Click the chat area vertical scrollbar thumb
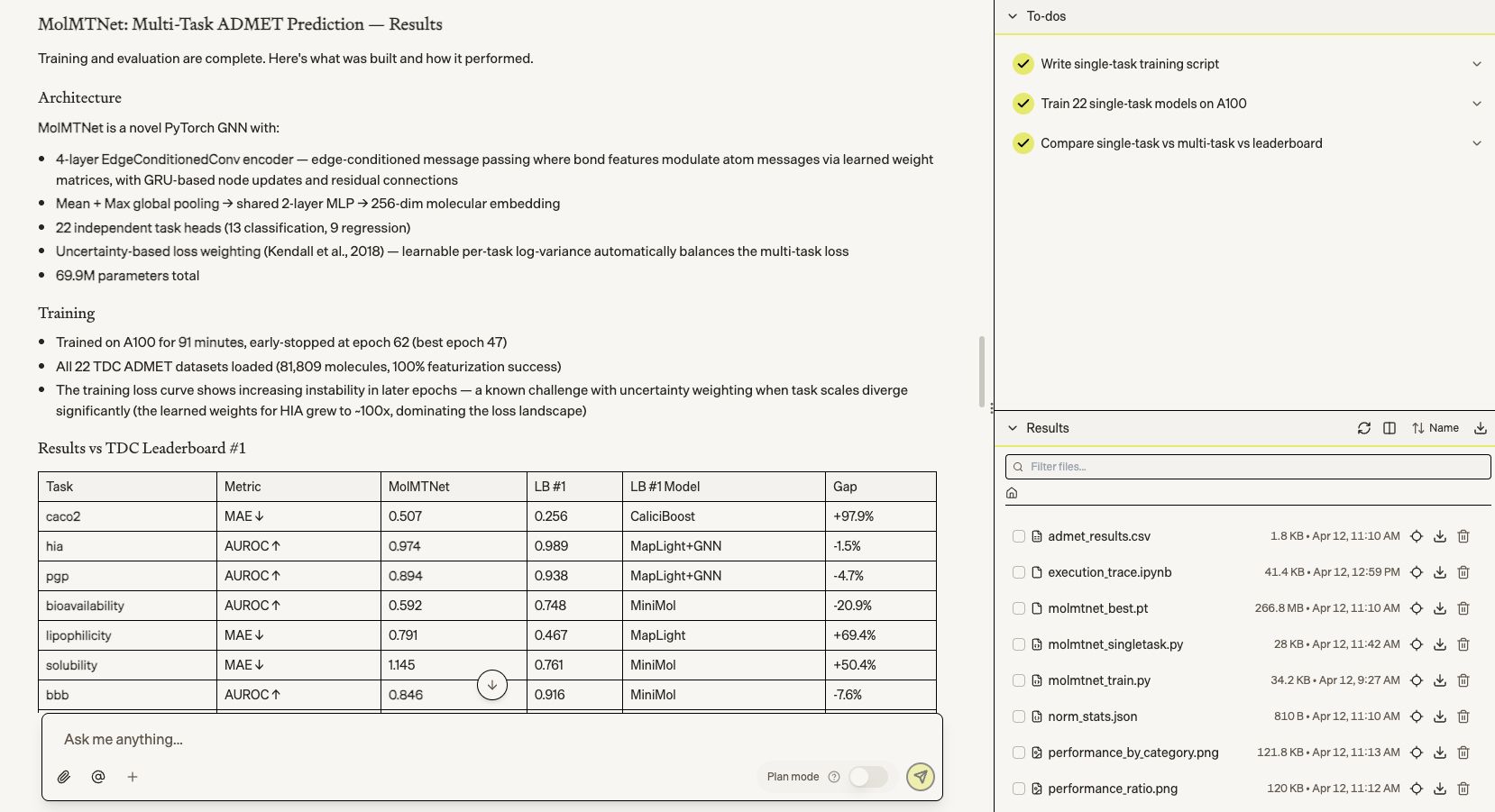Screen dimensions: 1495x812 pos(982,371)
